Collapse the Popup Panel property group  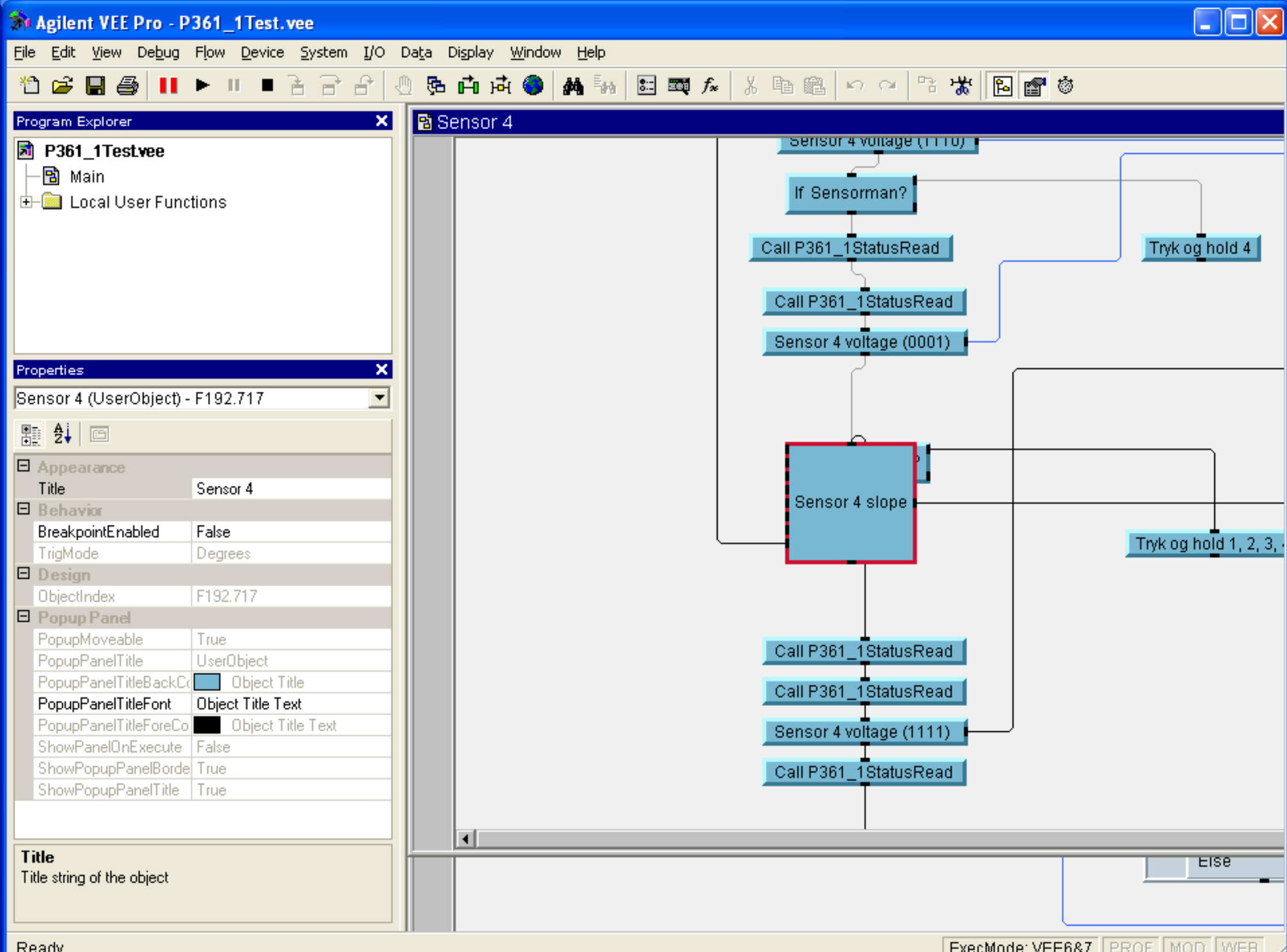click(24, 617)
